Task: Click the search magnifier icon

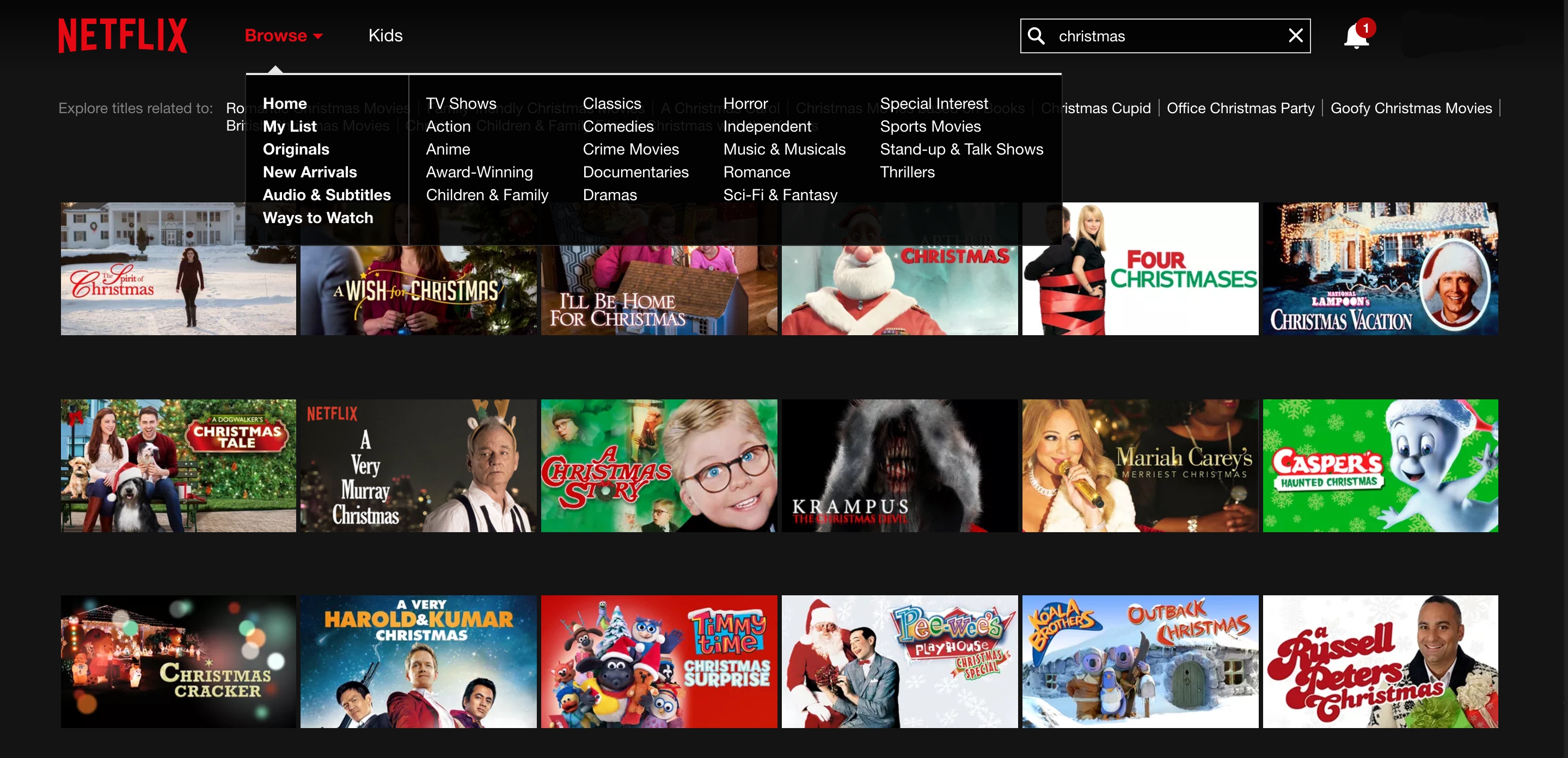Action: [1036, 36]
